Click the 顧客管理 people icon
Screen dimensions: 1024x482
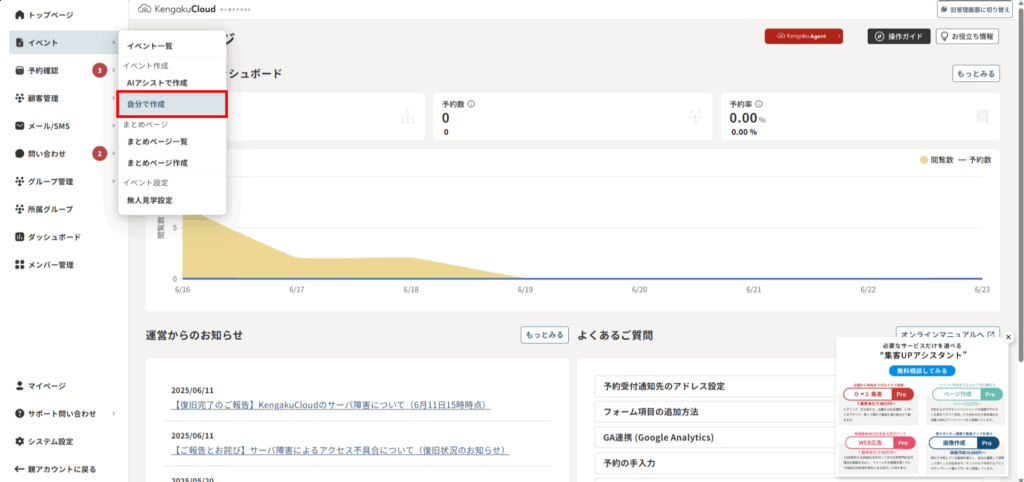[x=20, y=98]
